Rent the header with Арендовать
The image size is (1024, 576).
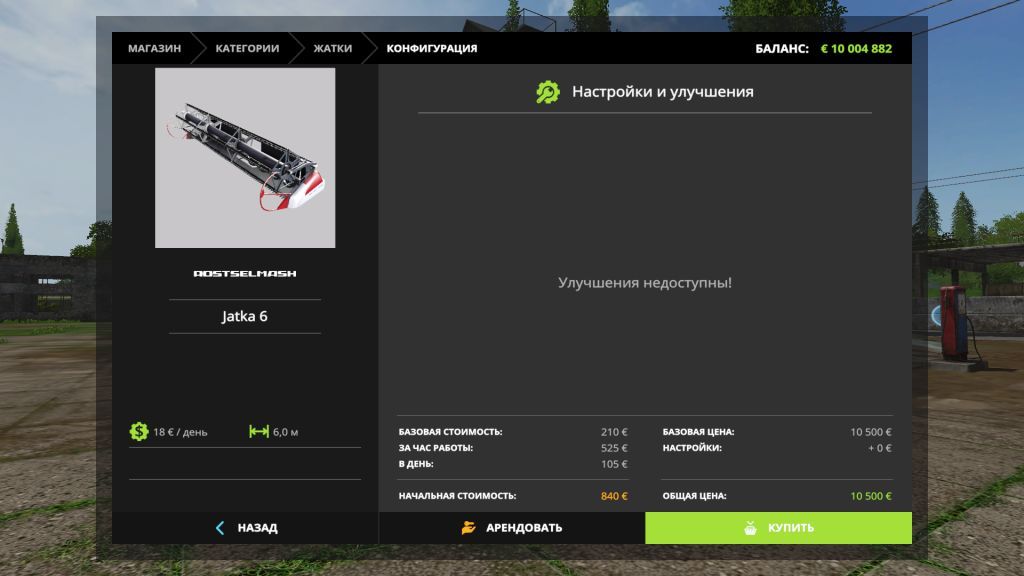512,528
